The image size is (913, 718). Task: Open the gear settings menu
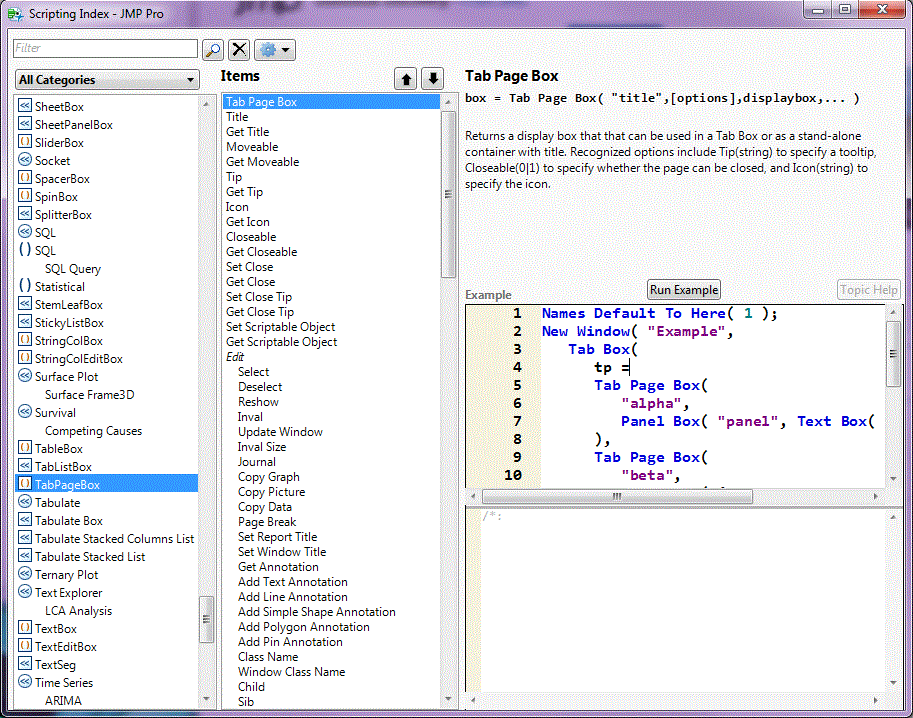point(266,48)
